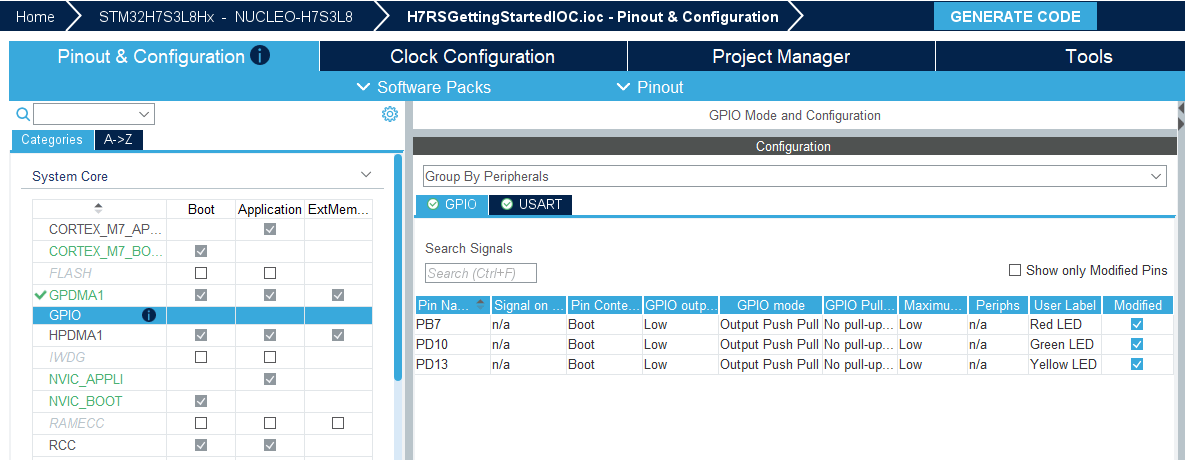Click the sort arrows above peripheral list
The height and width of the screenshot is (460, 1185).
pos(98,208)
